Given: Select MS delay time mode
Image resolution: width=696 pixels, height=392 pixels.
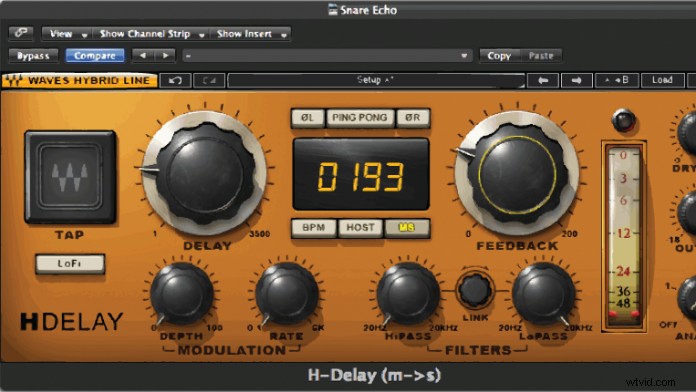Looking at the screenshot, I should click(407, 228).
